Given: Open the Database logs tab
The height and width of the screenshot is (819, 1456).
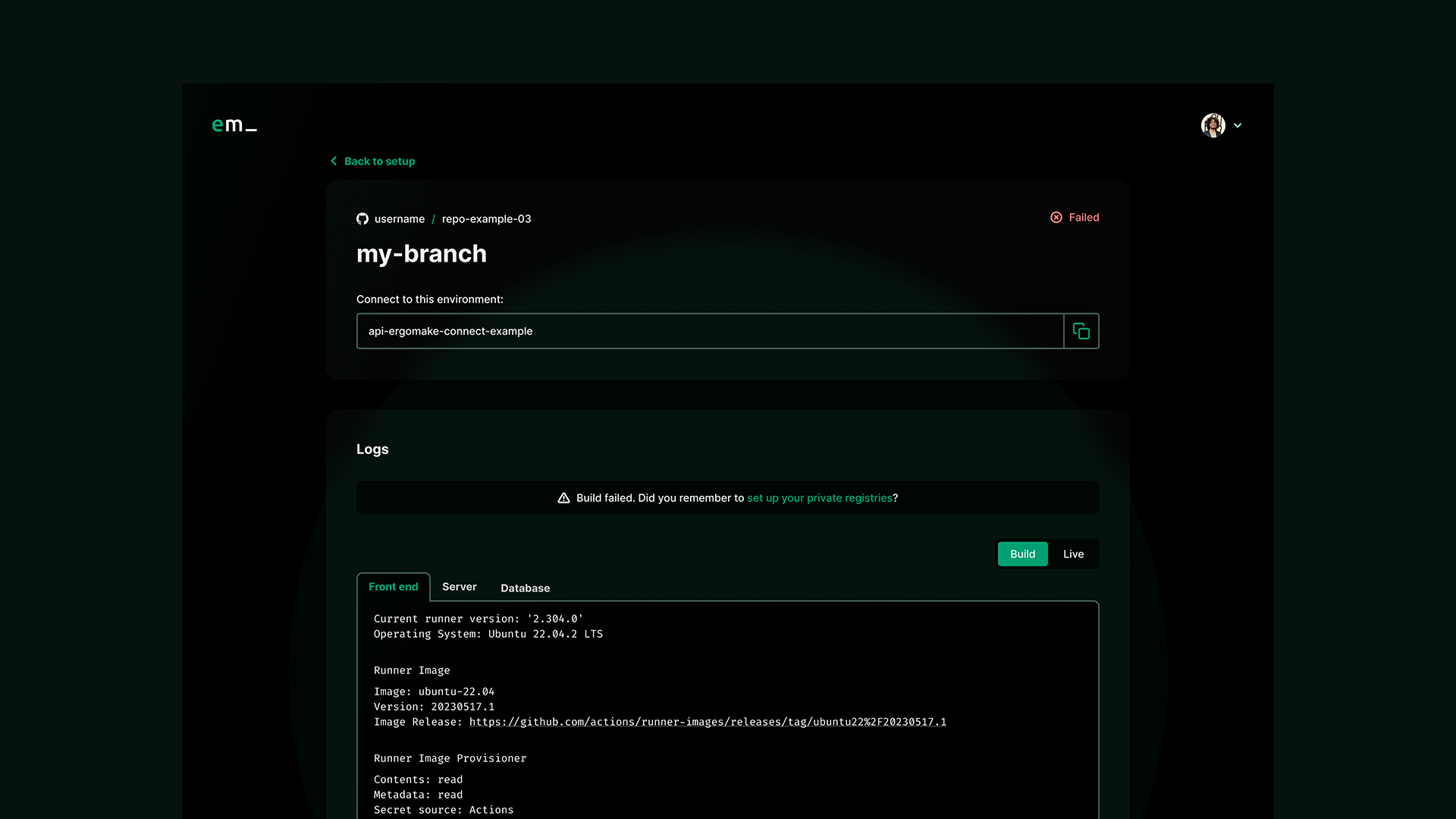Looking at the screenshot, I should (x=525, y=588).
